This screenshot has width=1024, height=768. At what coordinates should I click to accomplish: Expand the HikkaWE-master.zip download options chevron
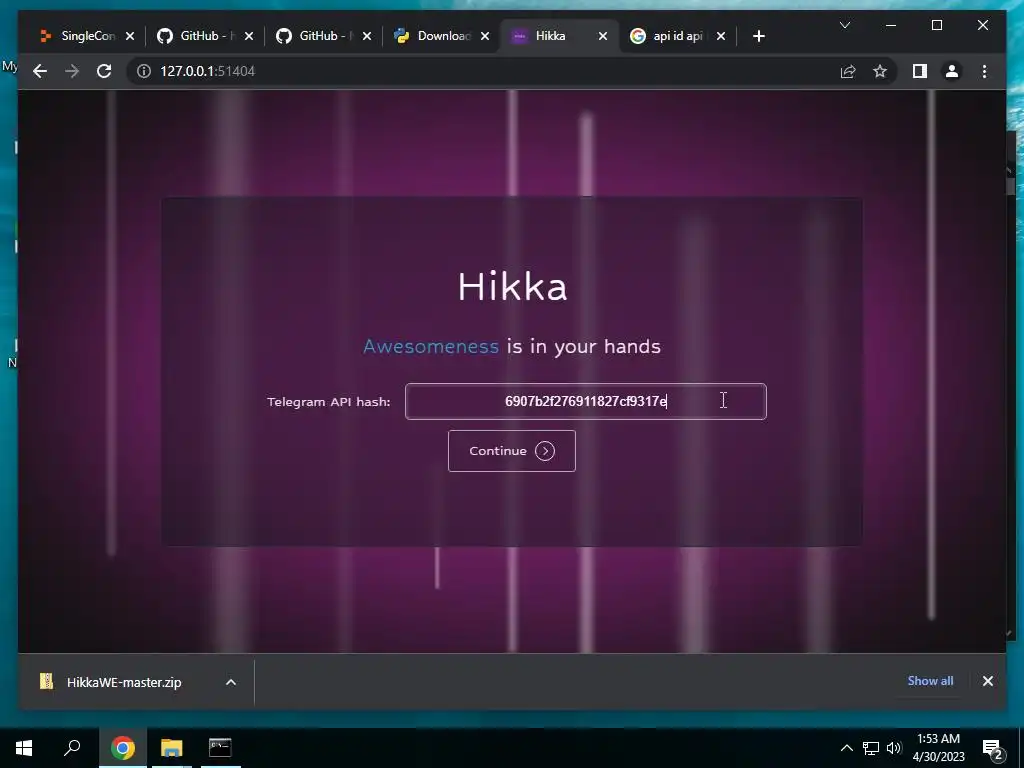[231, 682]
